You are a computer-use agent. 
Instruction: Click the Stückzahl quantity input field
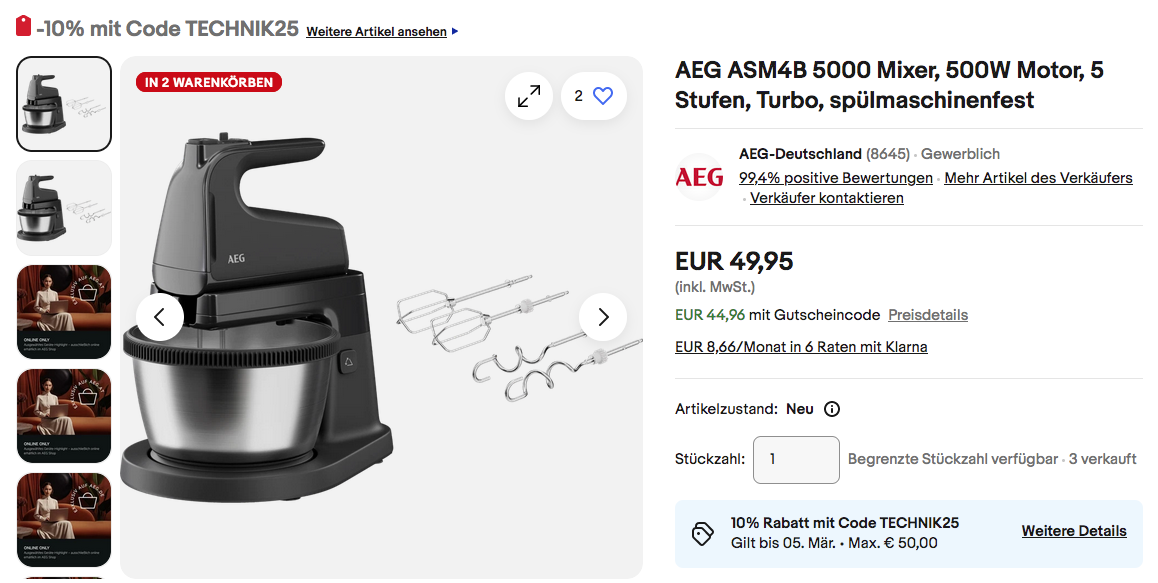796,460
